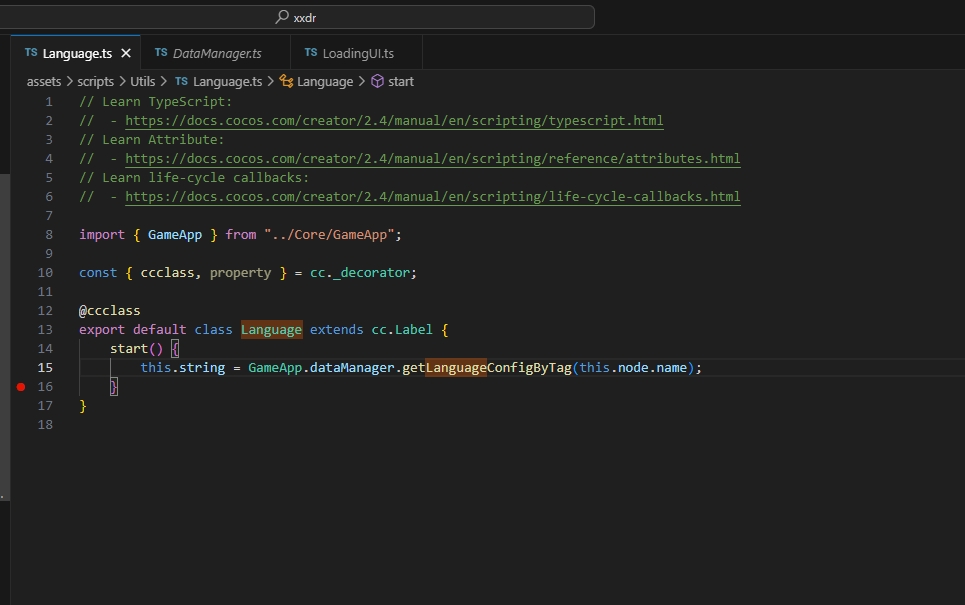Expand the Utils breadcrumb folder

(x=142, y=82)
